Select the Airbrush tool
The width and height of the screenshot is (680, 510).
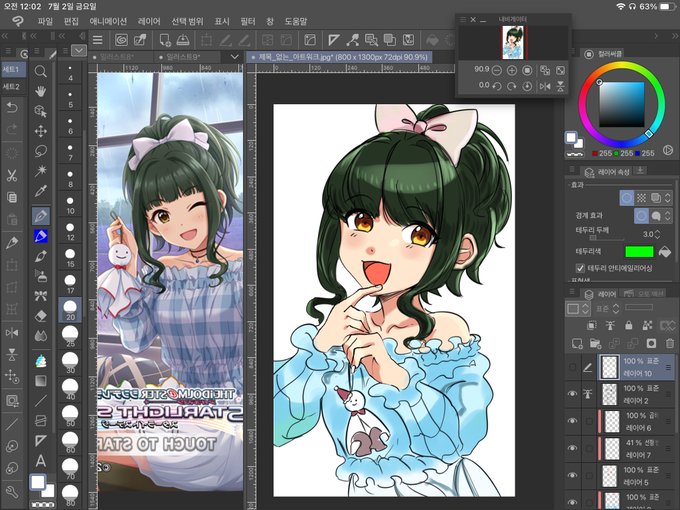pos(40,276)
